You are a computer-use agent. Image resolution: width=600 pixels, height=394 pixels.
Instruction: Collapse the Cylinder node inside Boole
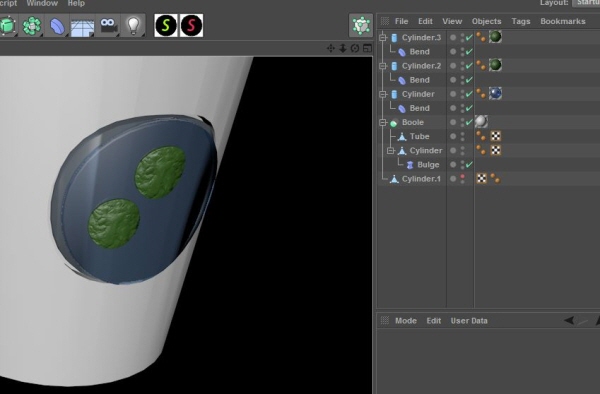pos(390,151)
